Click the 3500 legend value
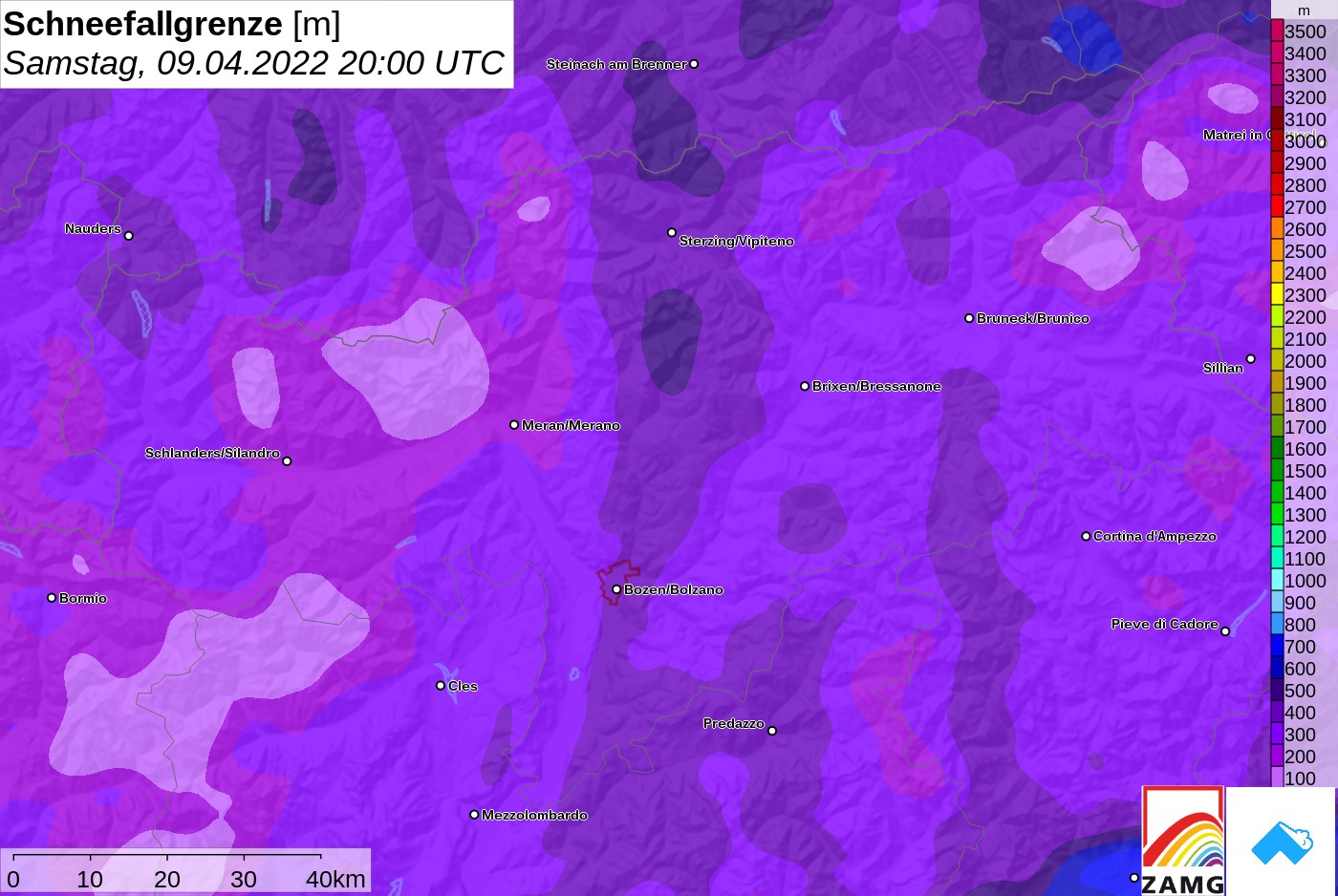The height and width of the screenshot is (896, 1338). tap(1306, 32)
